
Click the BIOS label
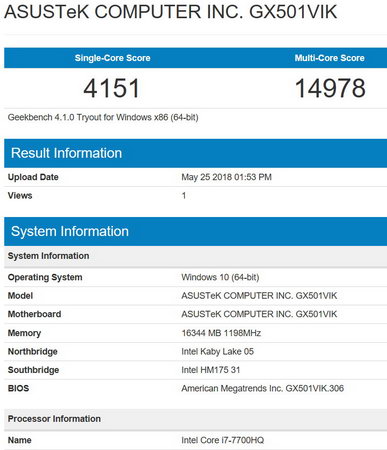point(18,388)
